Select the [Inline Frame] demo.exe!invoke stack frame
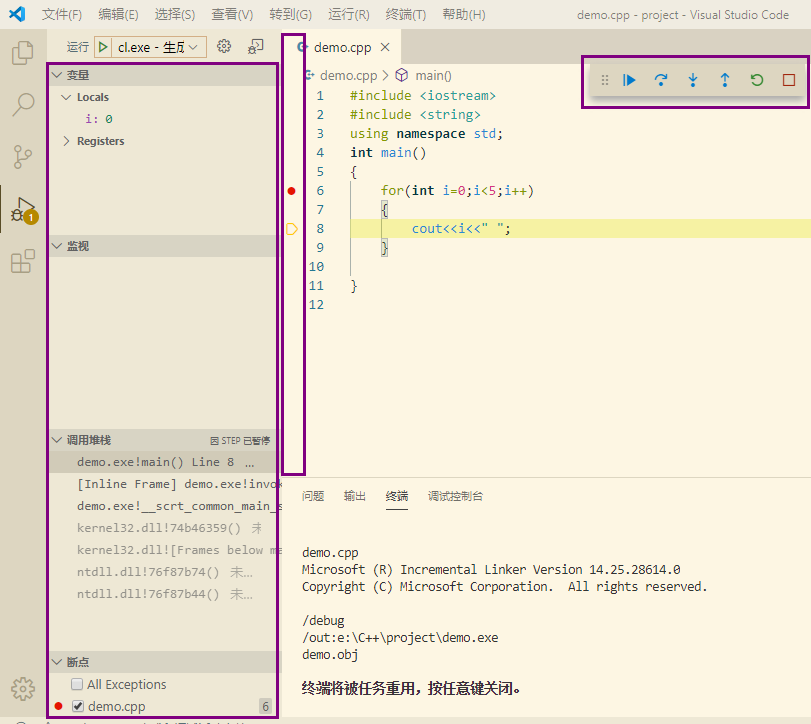The width and height of the screenshot is (811, 724). point(163,484)
